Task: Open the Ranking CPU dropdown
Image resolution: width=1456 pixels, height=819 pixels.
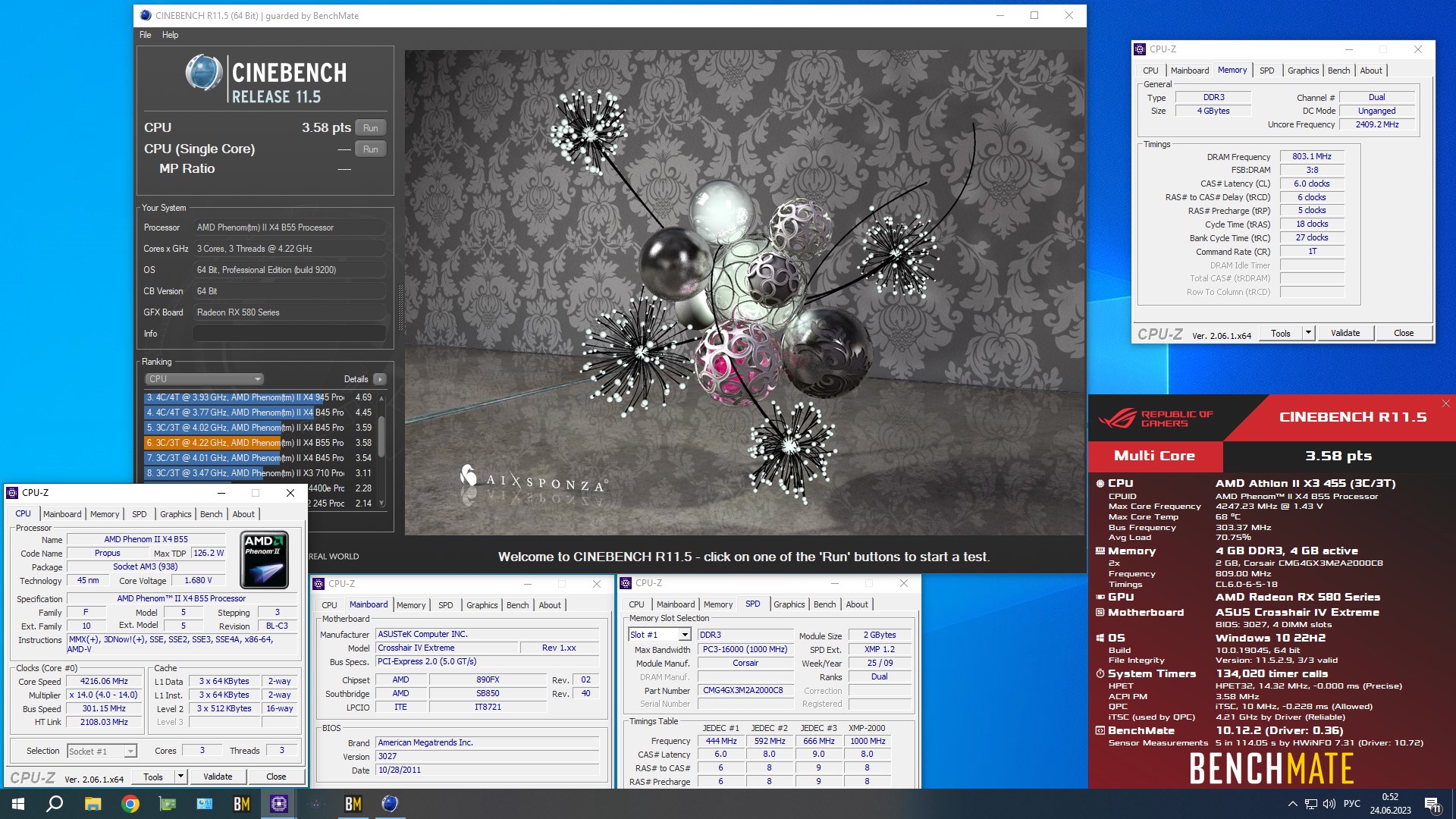Action: (204, 379)
